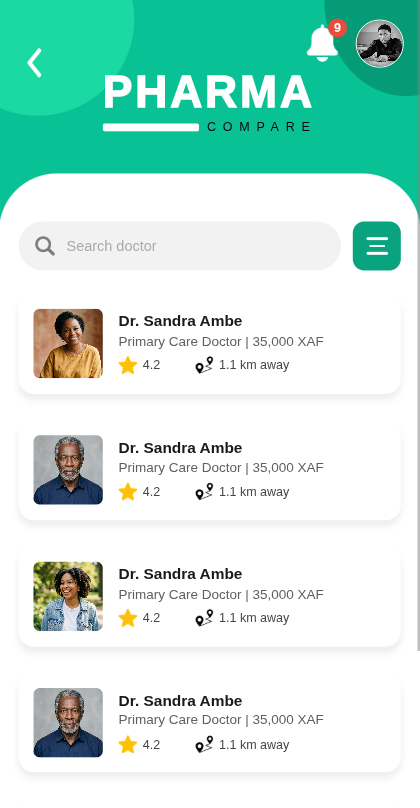Image resolution: width=420 pixels, height=808 pixels.
Task: Click the distance route icon in first card
Action: click(x=204, y=365)
